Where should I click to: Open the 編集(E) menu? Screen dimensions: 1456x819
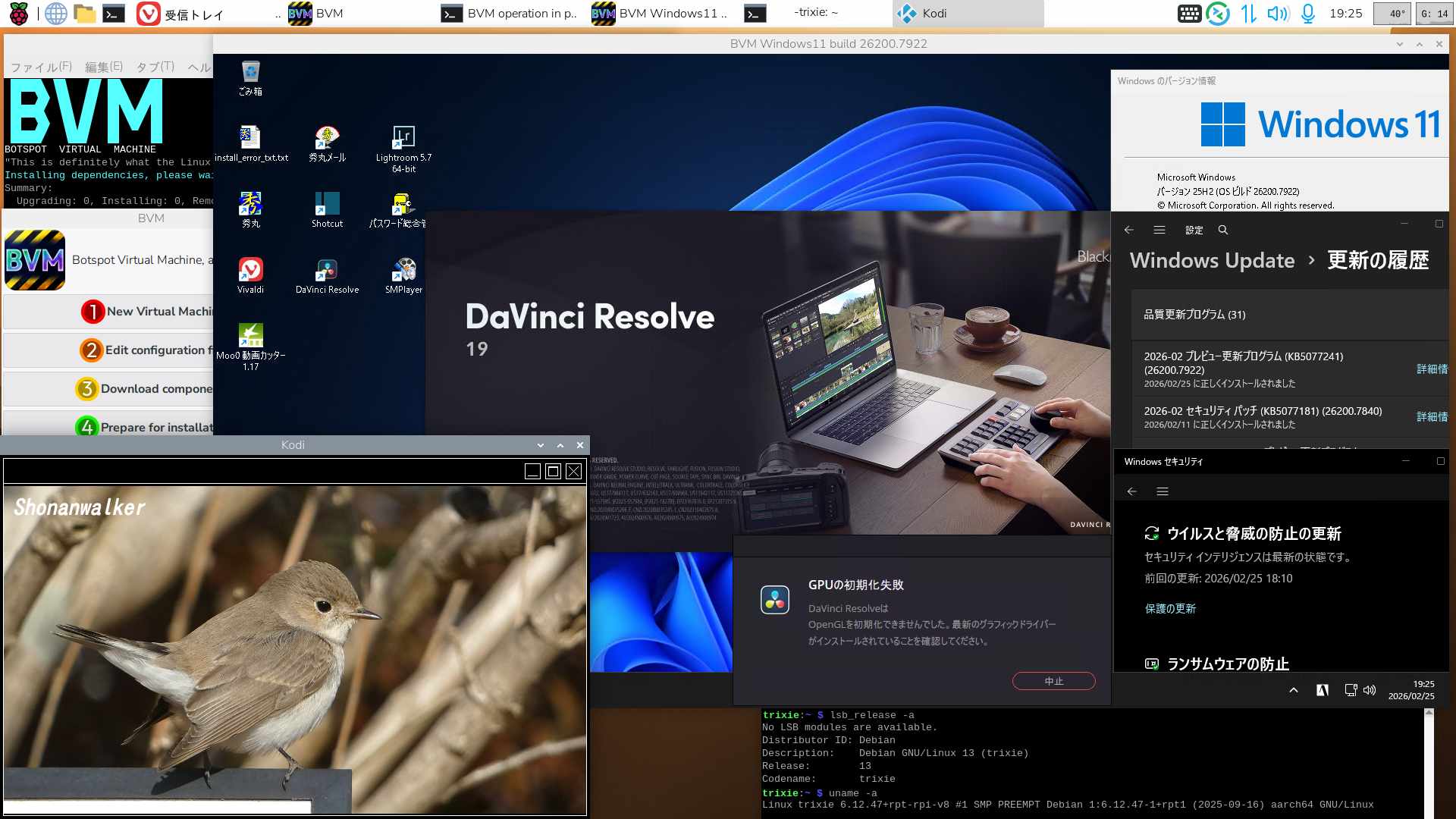[x=104, y=67]
